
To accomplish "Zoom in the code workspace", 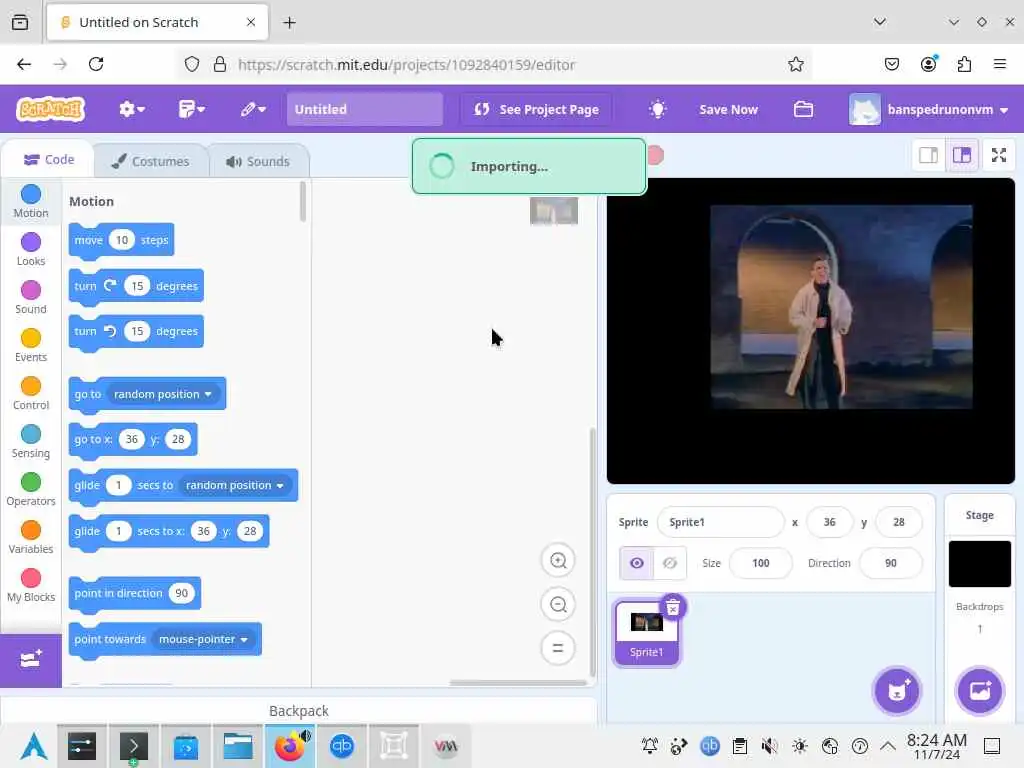I will tap(558, 560).
